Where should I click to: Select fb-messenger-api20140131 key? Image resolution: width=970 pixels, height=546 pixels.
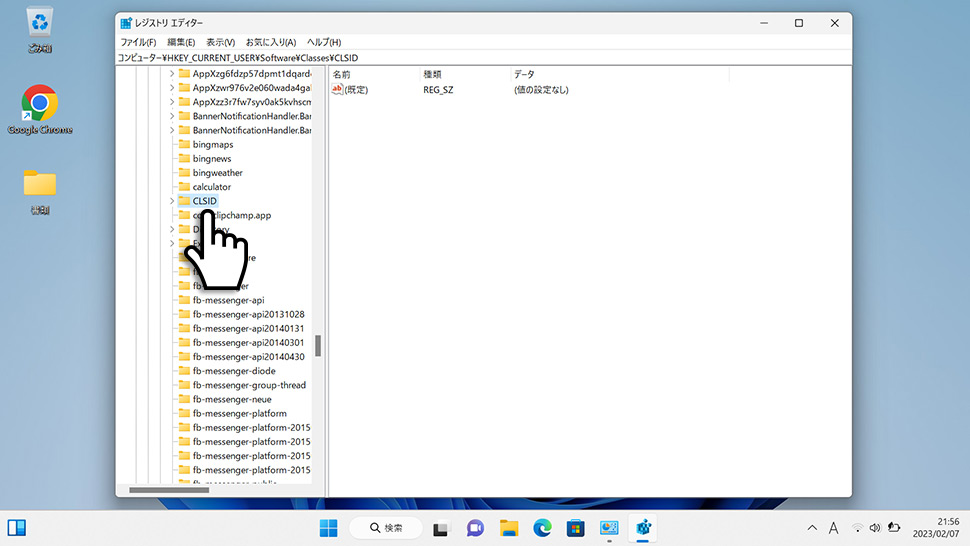pos(248,329)
